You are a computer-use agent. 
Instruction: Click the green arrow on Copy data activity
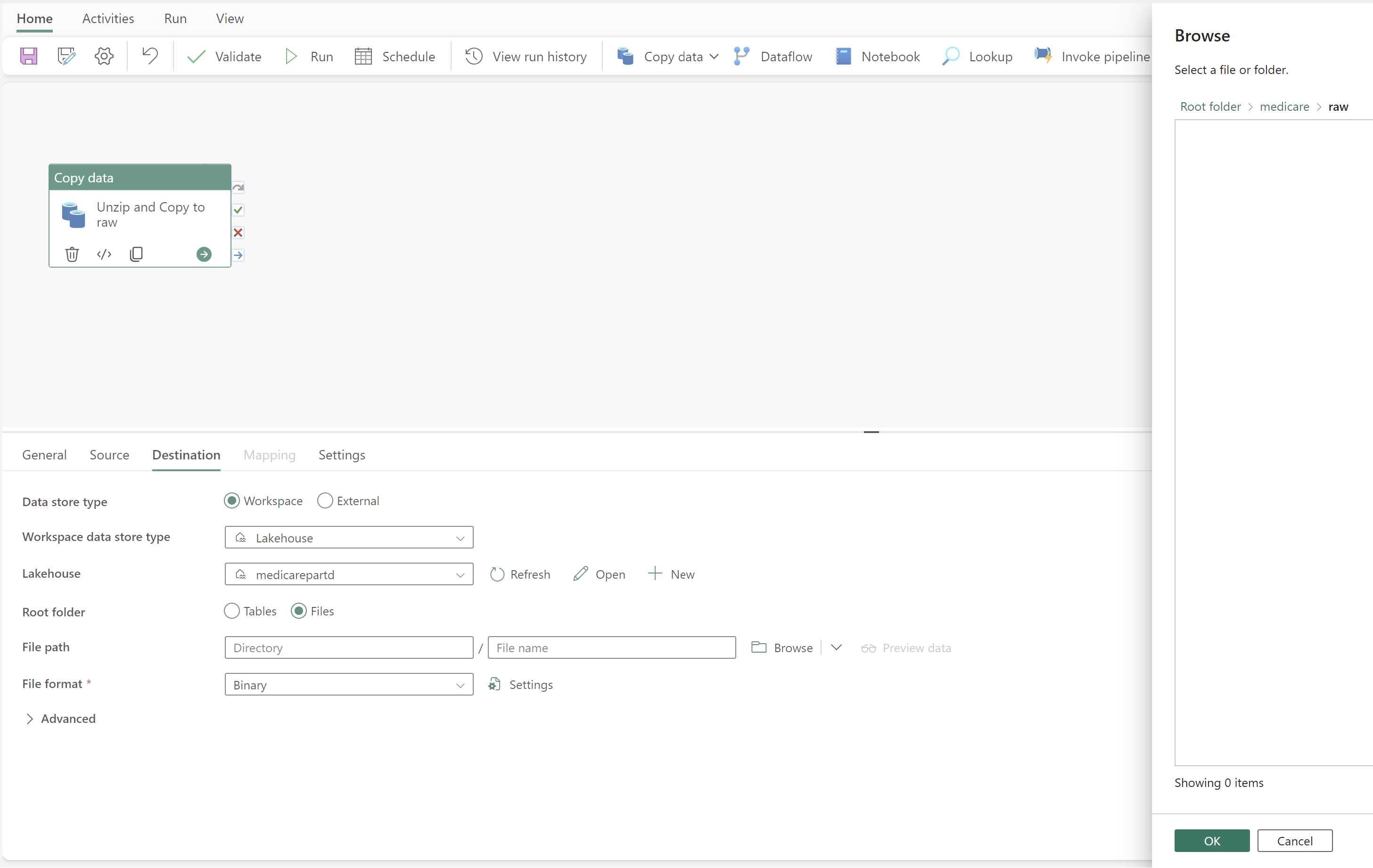pos(204,254)
